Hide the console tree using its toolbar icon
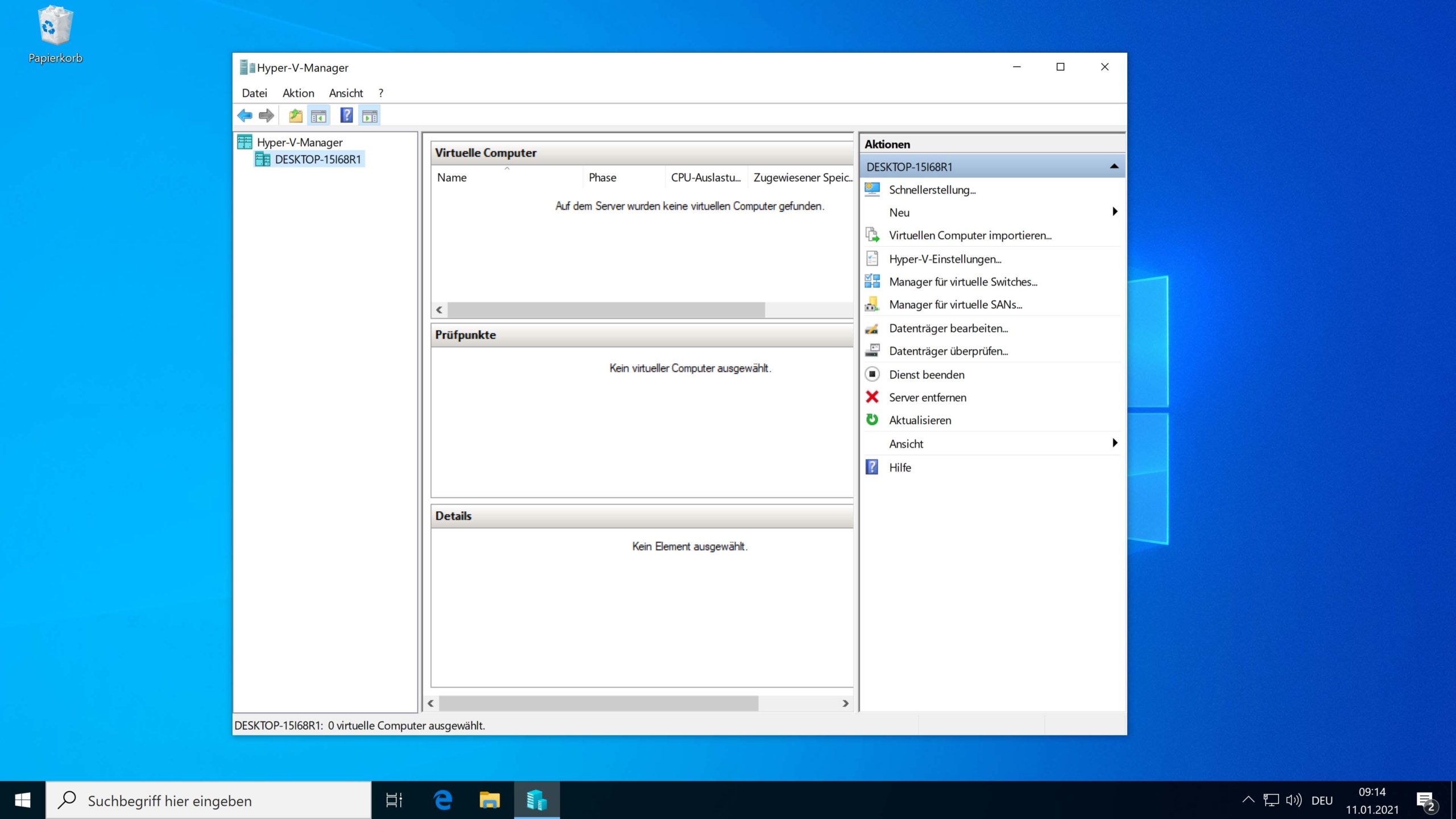 coord(319,115)
